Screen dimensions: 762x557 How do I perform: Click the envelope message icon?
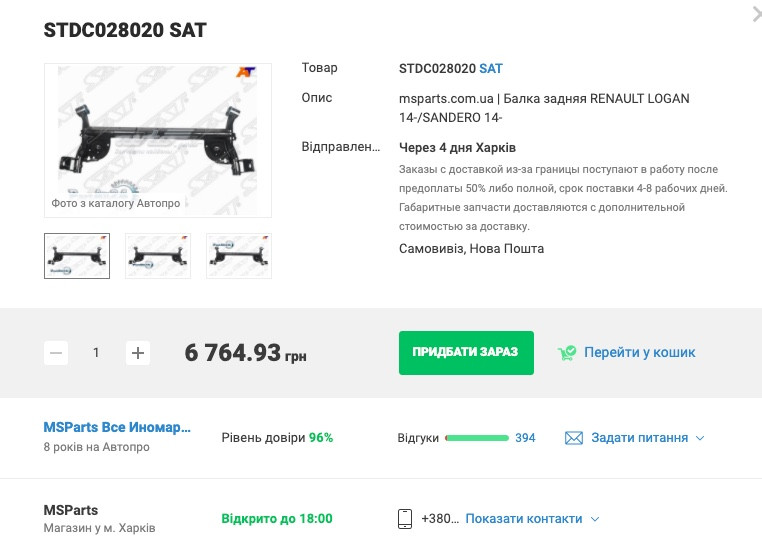click(574, 438)
